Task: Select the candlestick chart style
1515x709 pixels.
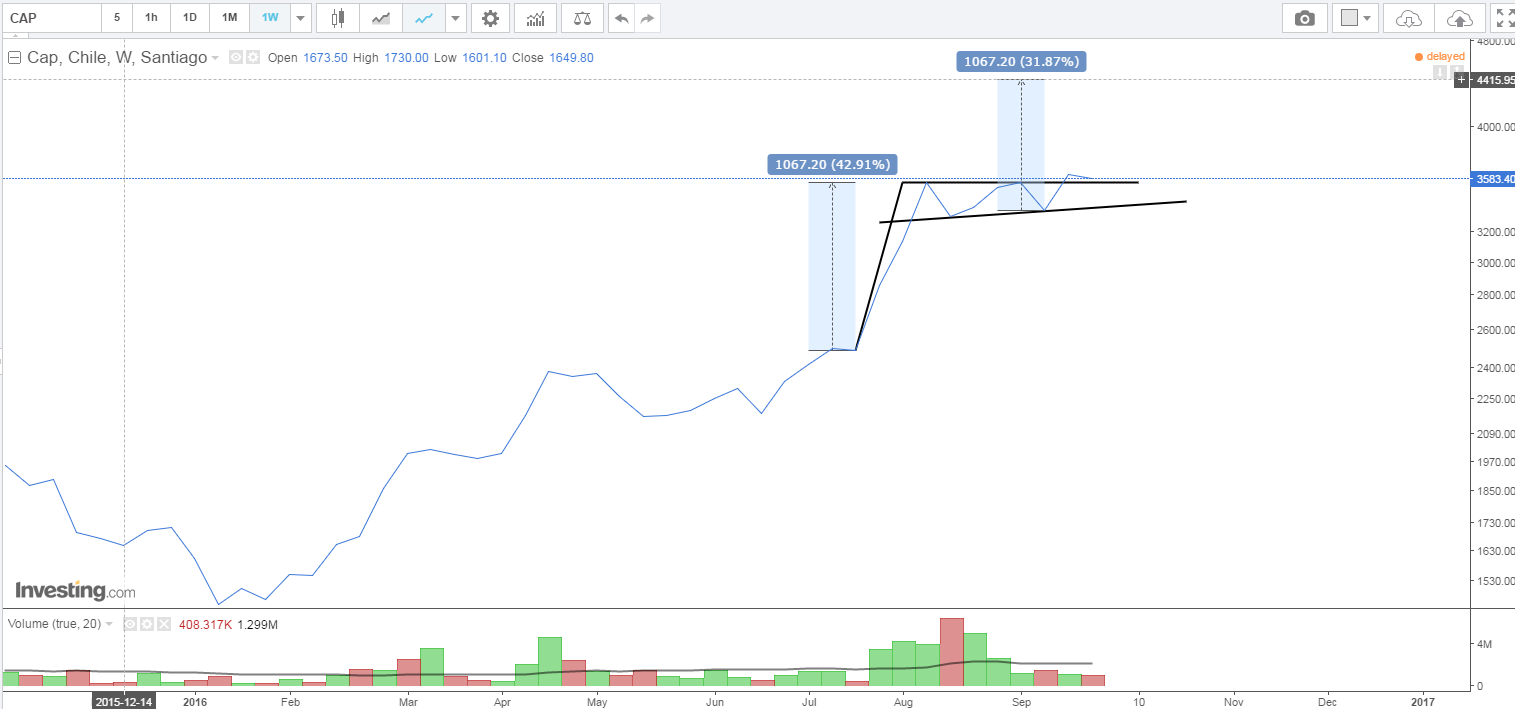Action: click(x=338, y=18)
